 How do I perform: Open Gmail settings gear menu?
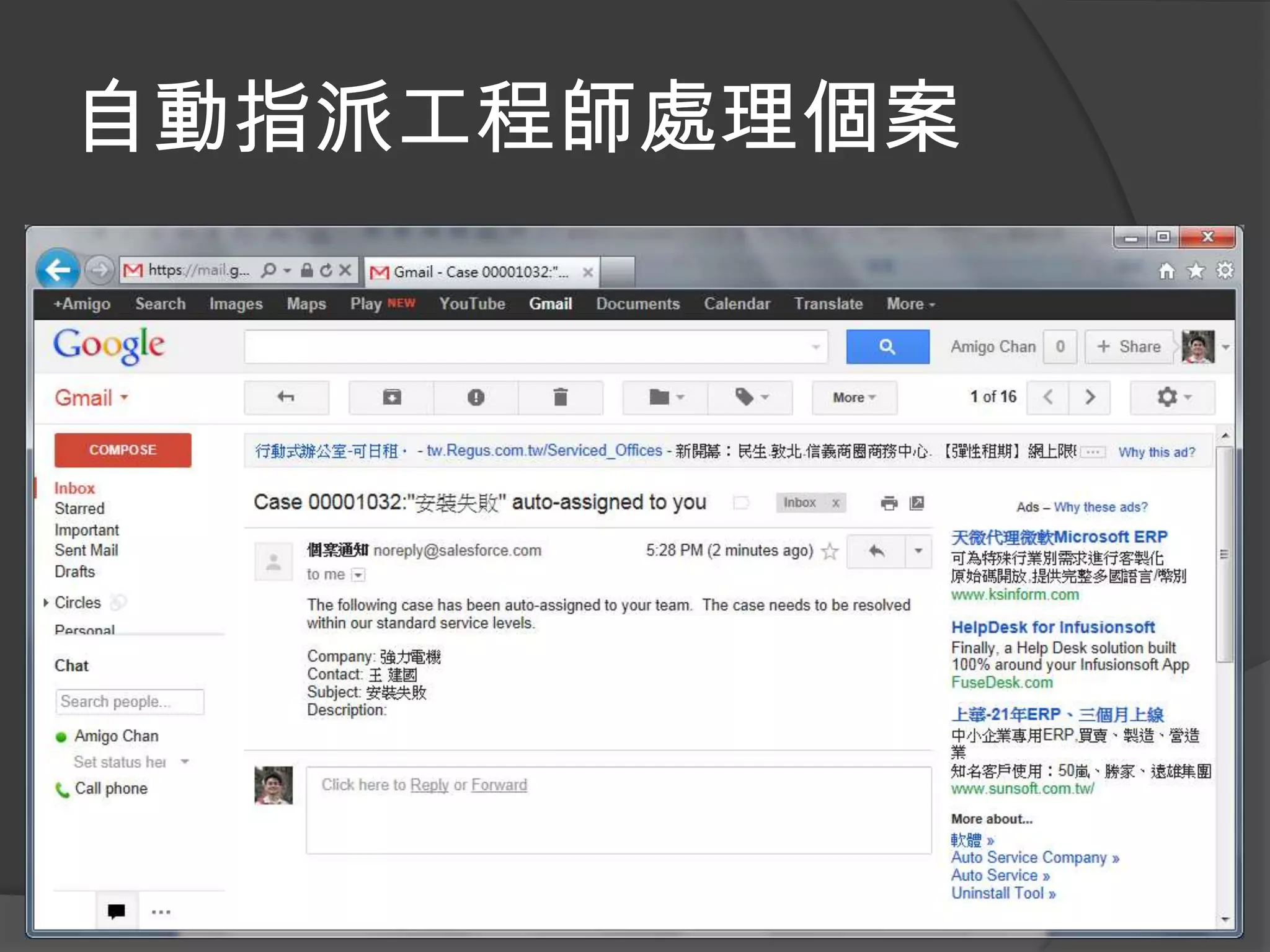tap(1173, 397)
